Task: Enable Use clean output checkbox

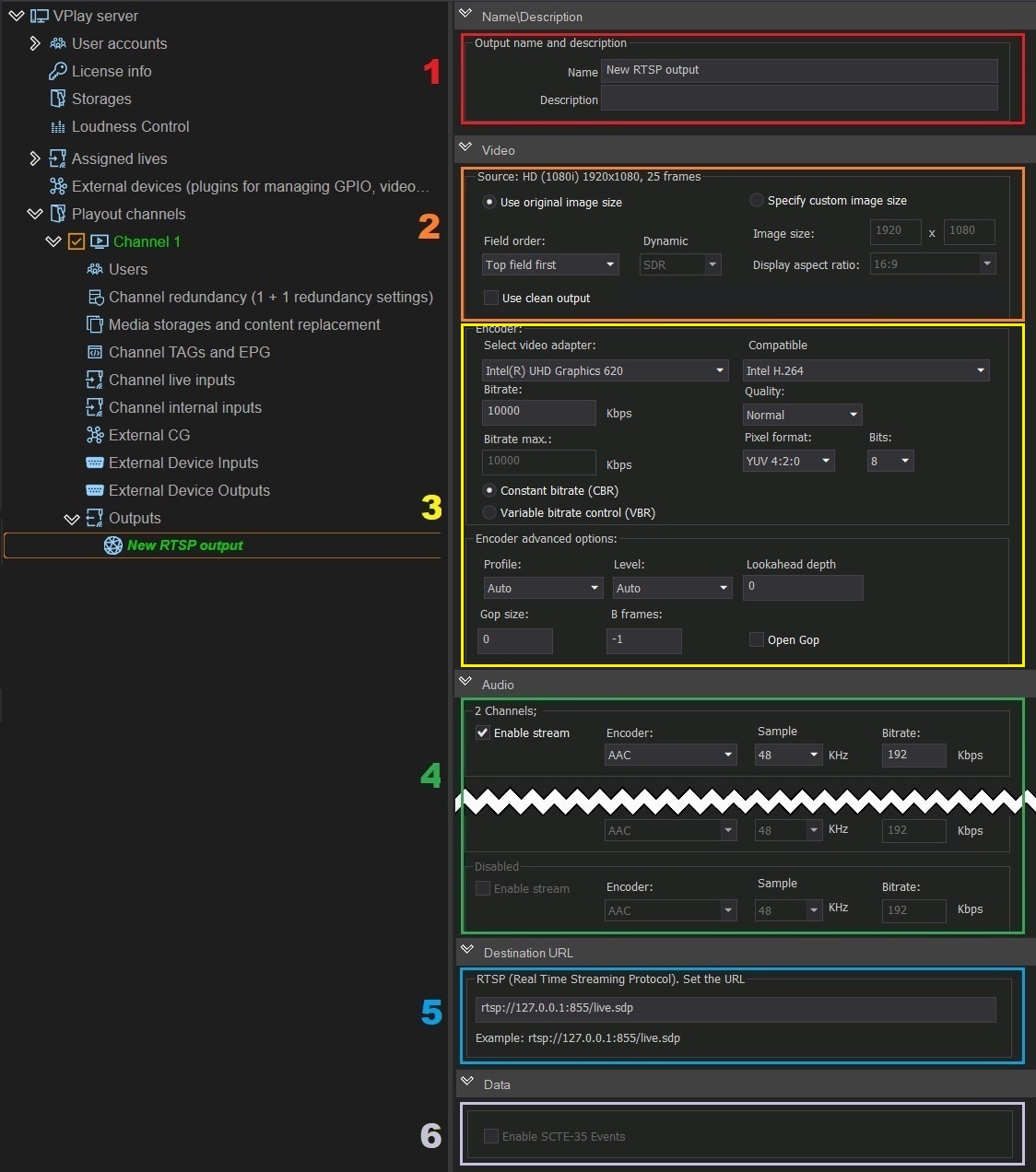Action: pos(491,298)
